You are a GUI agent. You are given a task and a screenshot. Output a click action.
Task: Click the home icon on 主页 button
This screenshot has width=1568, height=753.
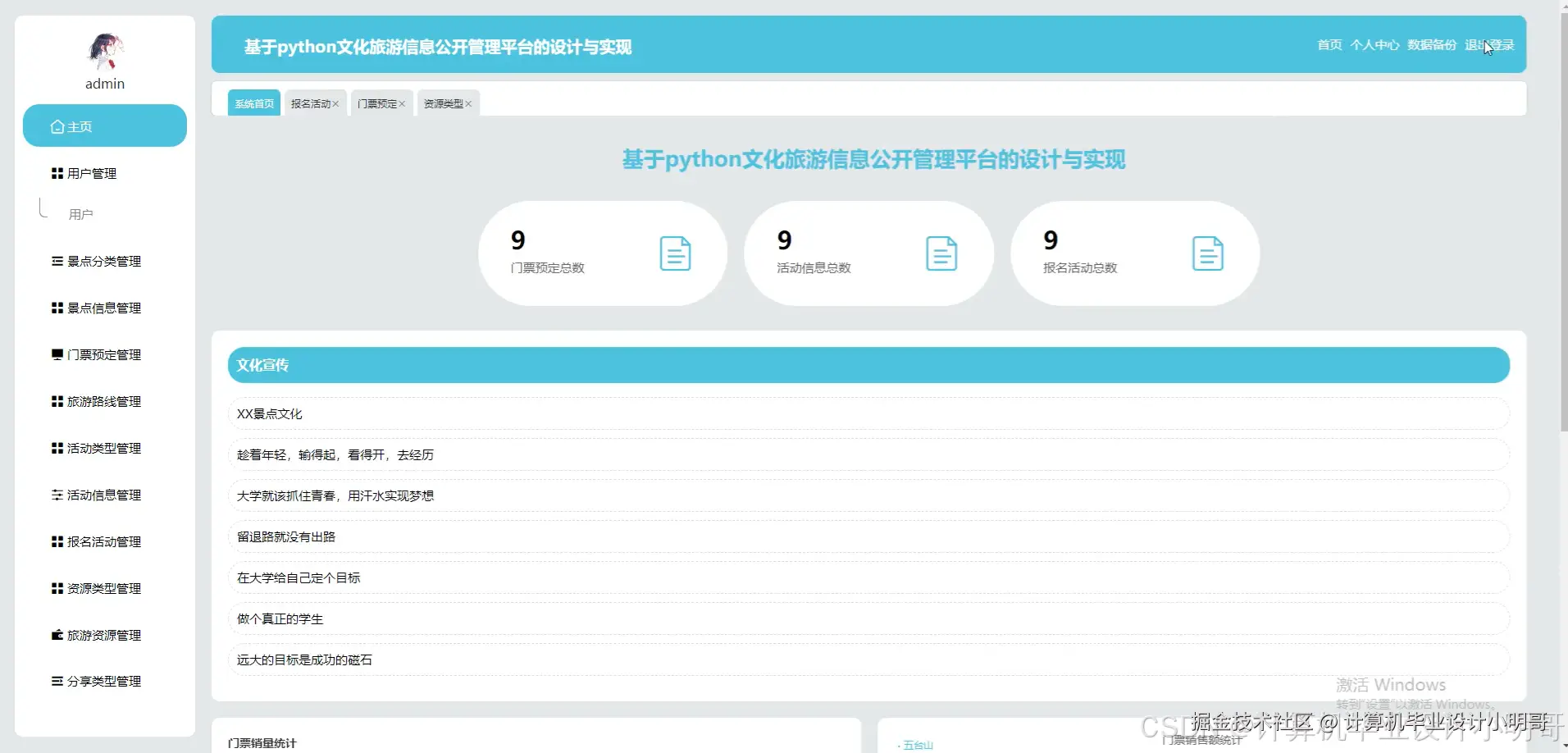57,126
